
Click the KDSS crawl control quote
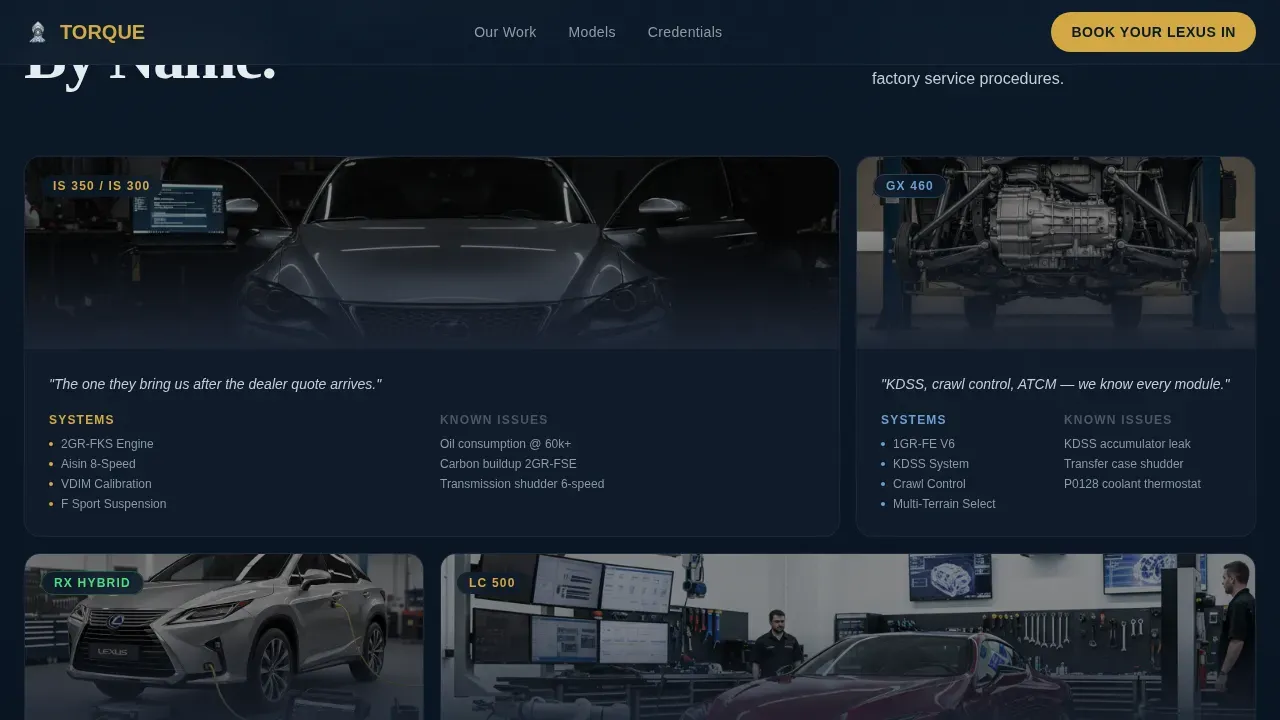click(x=1055, y=384)
